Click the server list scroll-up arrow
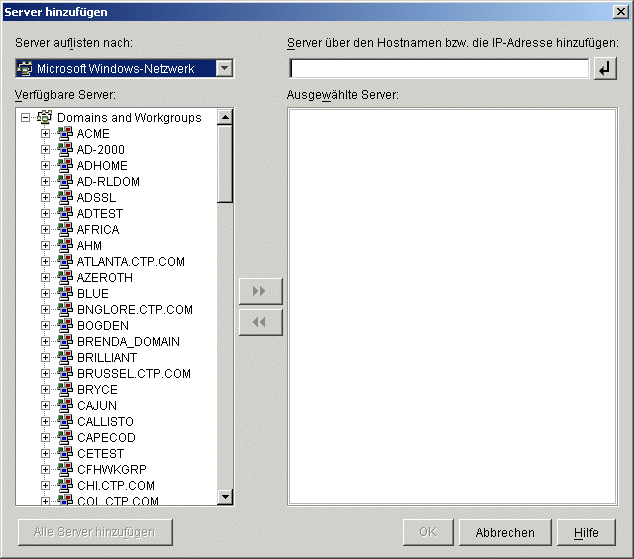Image resolution: width=634 pixels, height=559 pixels. tap(225, 117)
